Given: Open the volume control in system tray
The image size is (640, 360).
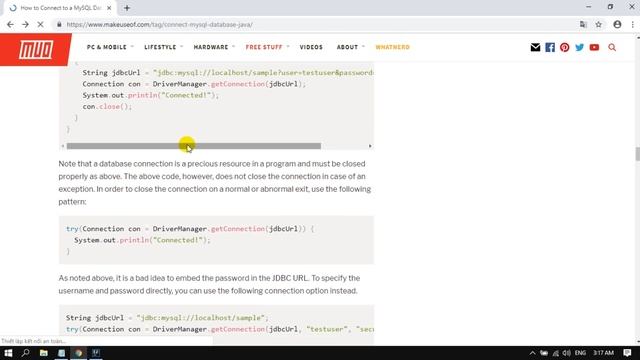Looking at the screenshot, I should pyautogui.click(x=567, y=353).
